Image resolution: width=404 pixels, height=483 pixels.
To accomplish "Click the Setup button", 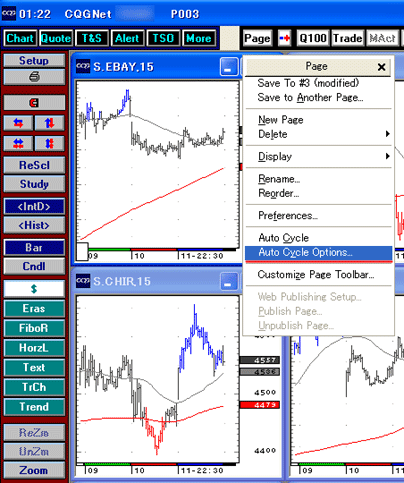I will [x=34, y=60].
